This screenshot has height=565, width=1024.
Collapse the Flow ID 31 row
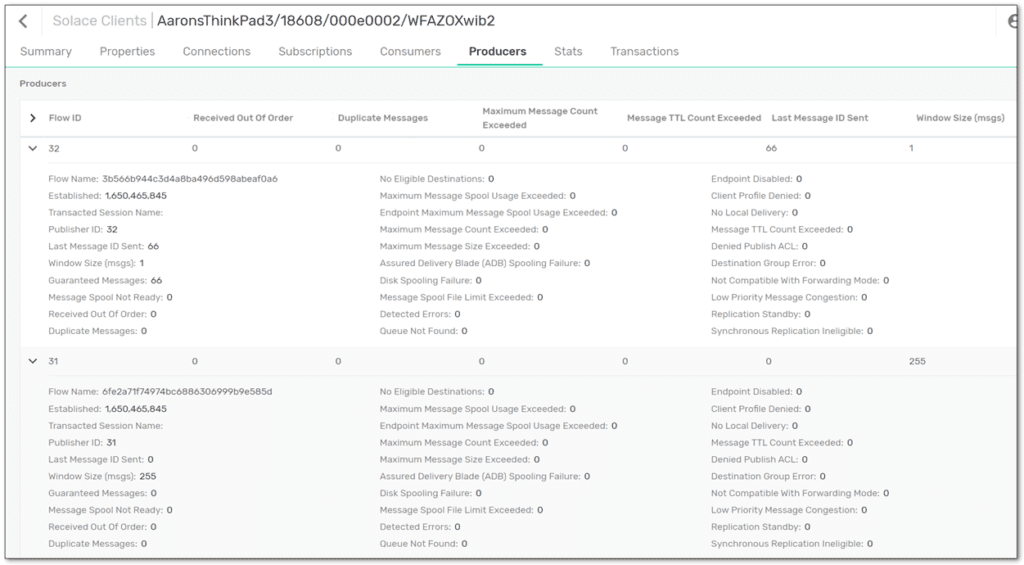tap(33, 361)
